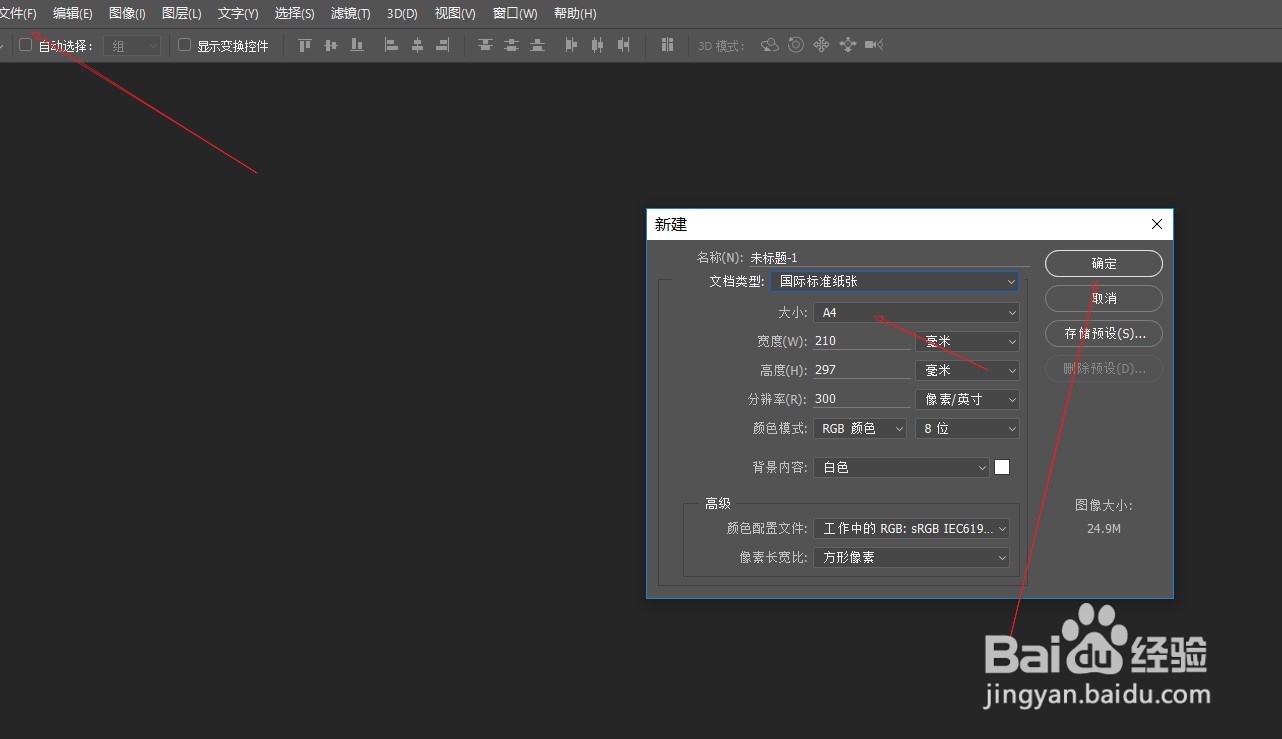
Task: Open the 大小 A4 dropdown
Action: (x=916, y=313)
